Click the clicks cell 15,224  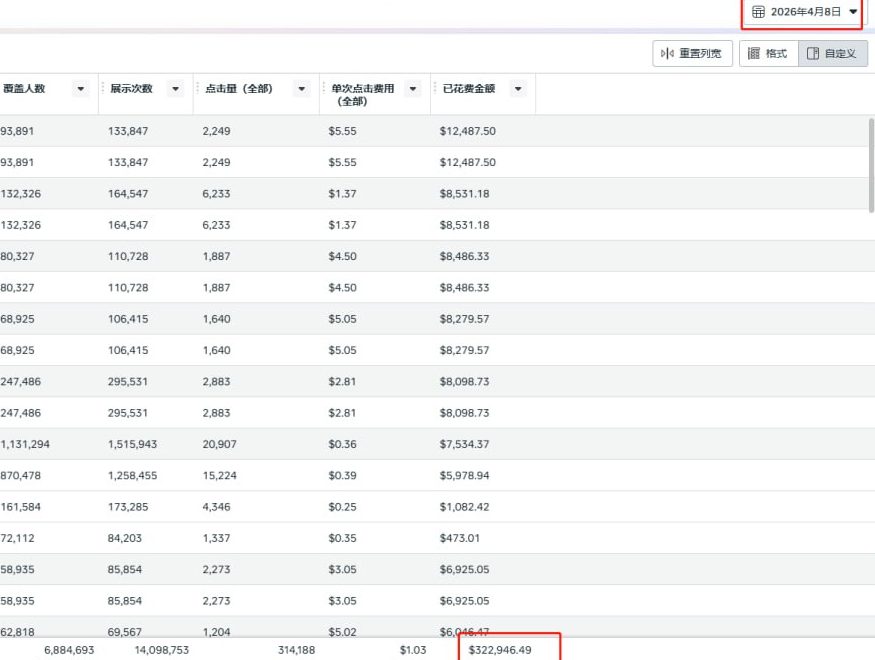click(219, 475)
